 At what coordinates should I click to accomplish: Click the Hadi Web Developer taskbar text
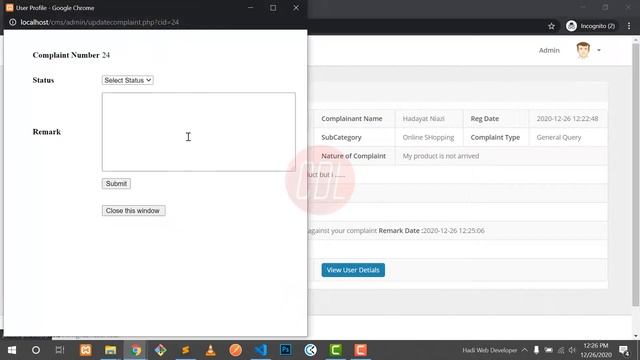coord(489,350)
